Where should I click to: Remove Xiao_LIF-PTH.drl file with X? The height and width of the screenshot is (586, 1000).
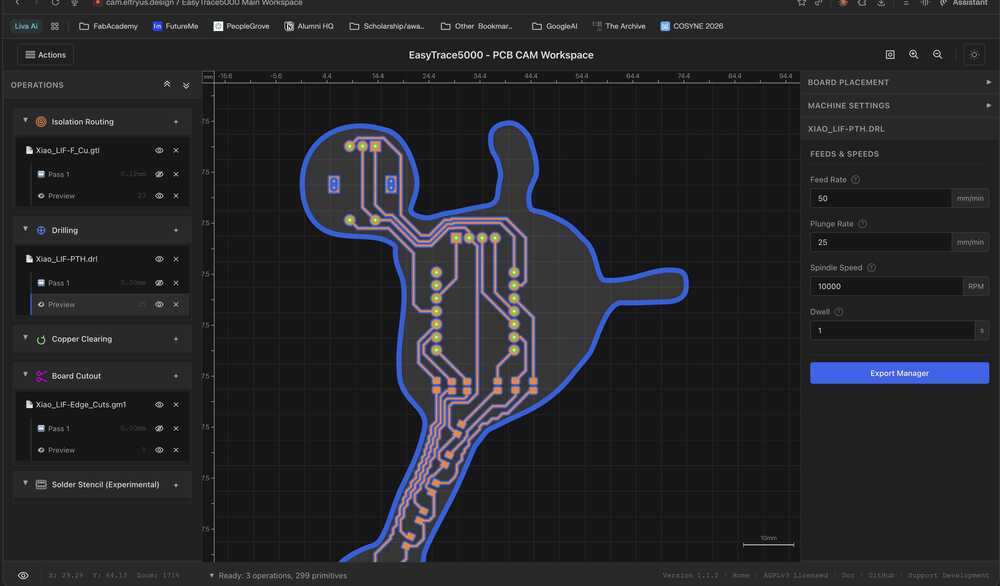176,259
